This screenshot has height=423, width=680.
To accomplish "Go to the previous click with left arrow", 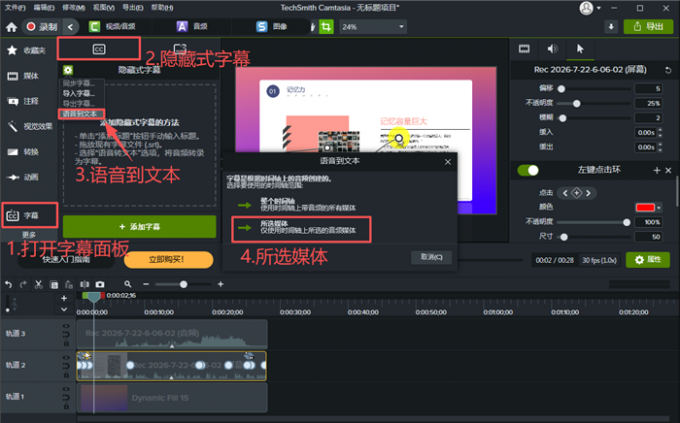I will (x=565, y=193).
